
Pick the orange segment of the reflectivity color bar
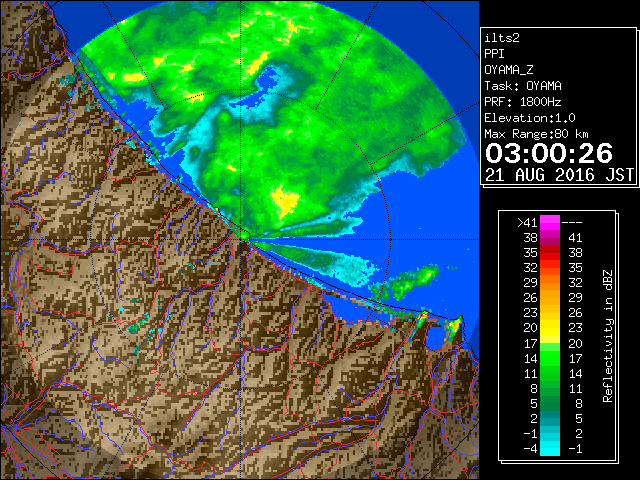[x=549, y=283]
